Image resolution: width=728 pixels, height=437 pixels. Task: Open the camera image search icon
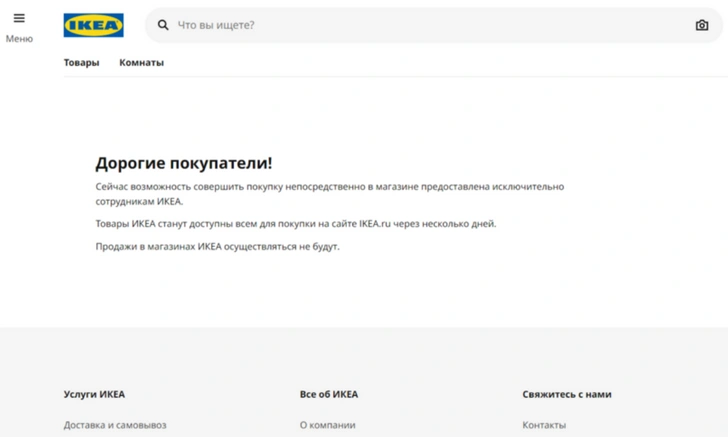point(702,25)
